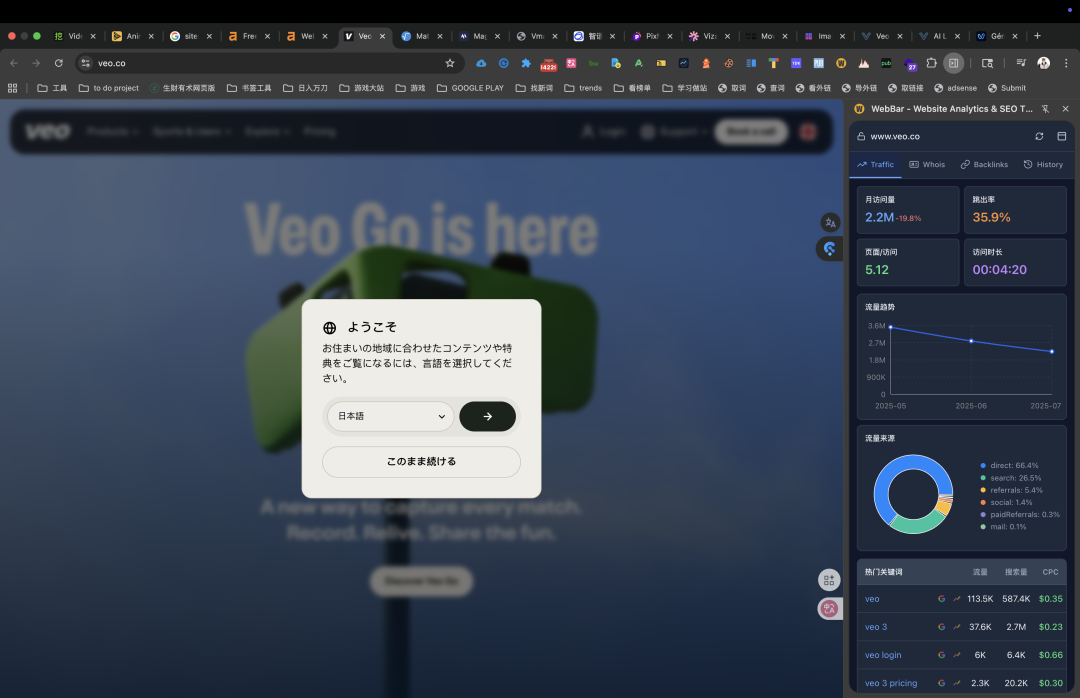Click the このまま続ける button

coord(421,462)
